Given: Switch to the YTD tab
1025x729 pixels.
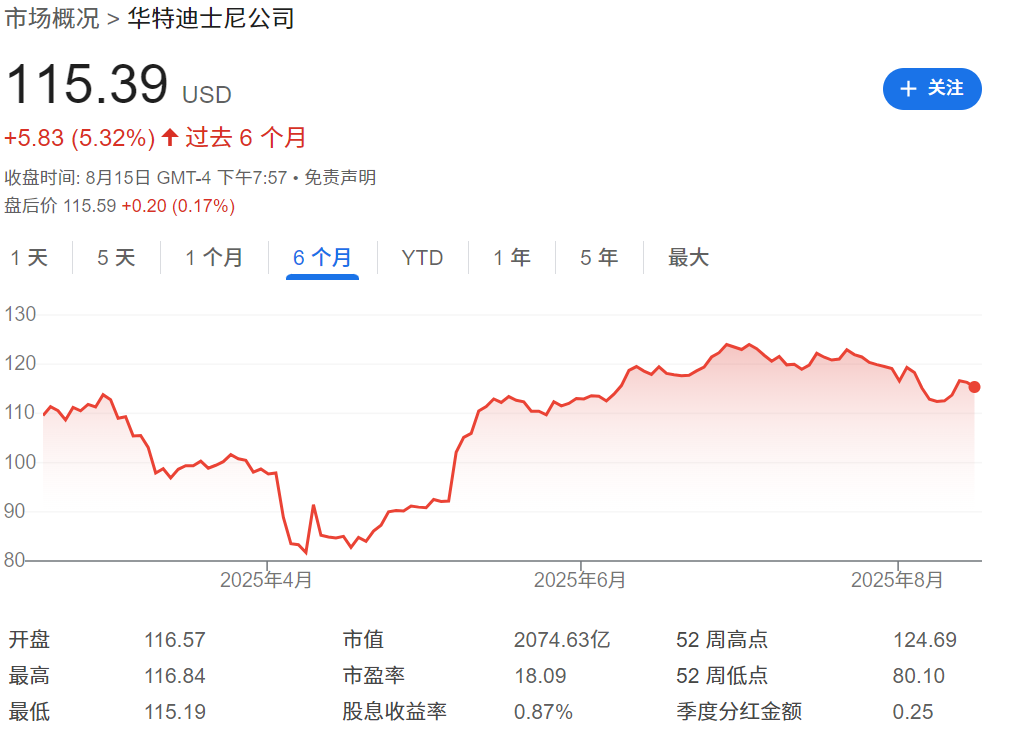Looking at the screenshot, I should pos(422,258).
